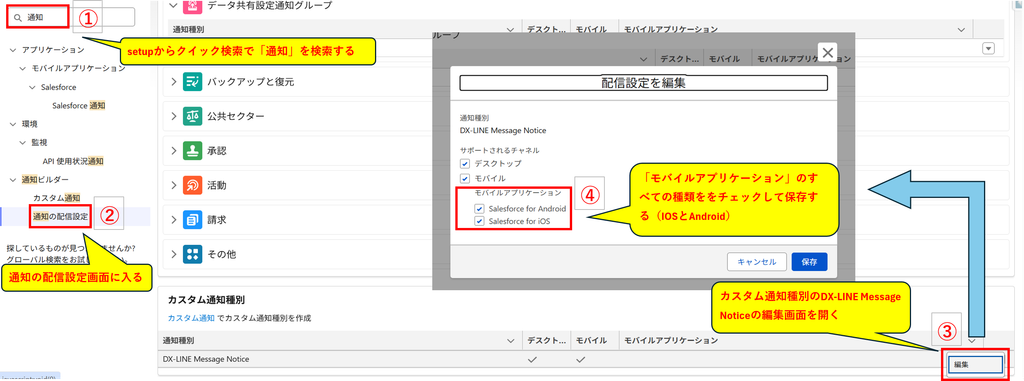Open the row action dropdown arrow in top table
Image resolution: width=1024 pixels, height=381 pixels.
pos(987,48)
